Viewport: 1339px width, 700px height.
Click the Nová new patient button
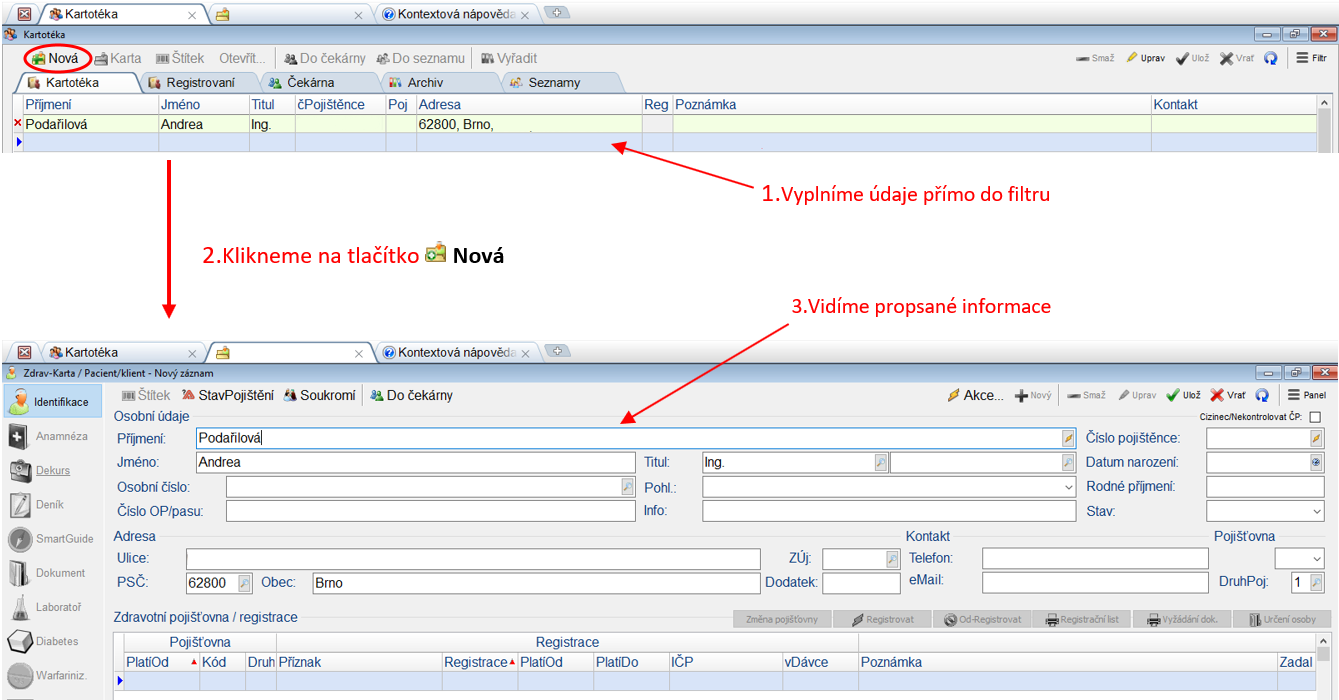point(55,58)
